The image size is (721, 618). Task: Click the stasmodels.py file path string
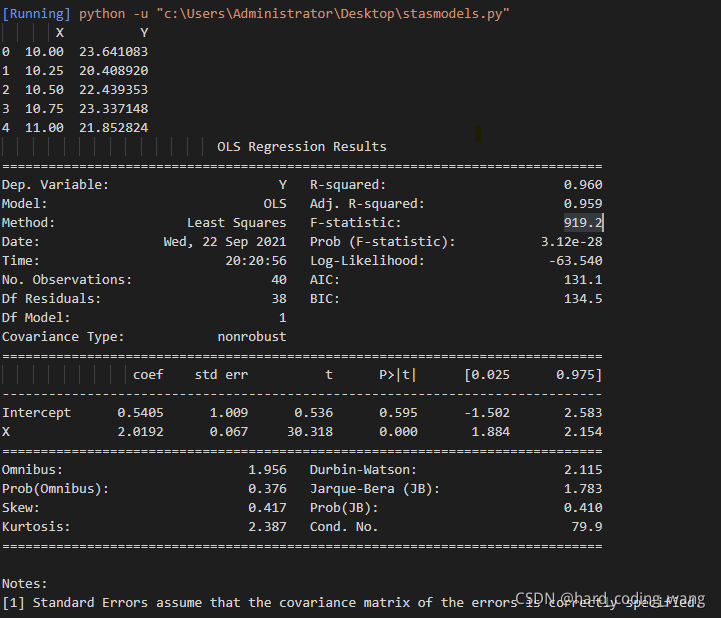333,14
